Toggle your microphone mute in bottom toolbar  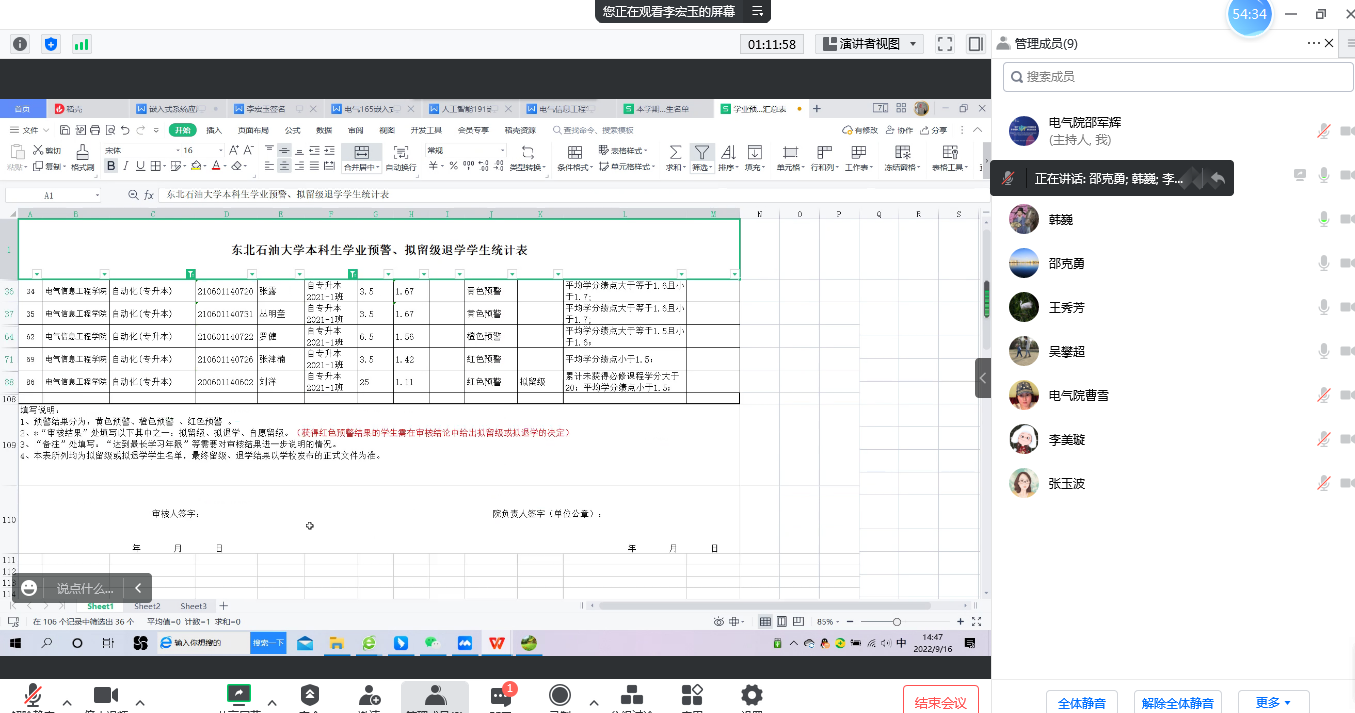click(x=33, y=695)
